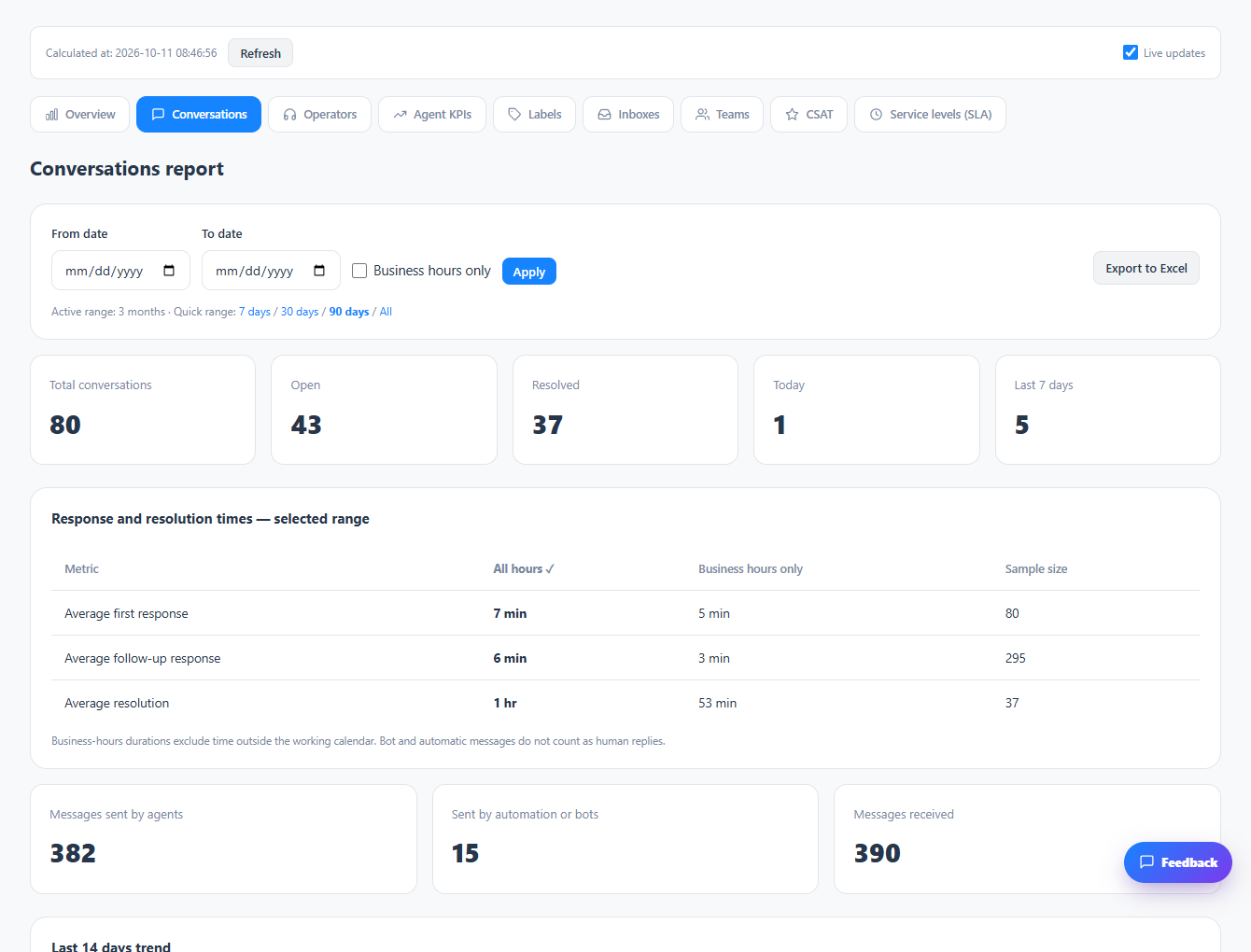Enable the Business hours only checkbox
This screenshot has width=1251, height=952.
point(359,271)
